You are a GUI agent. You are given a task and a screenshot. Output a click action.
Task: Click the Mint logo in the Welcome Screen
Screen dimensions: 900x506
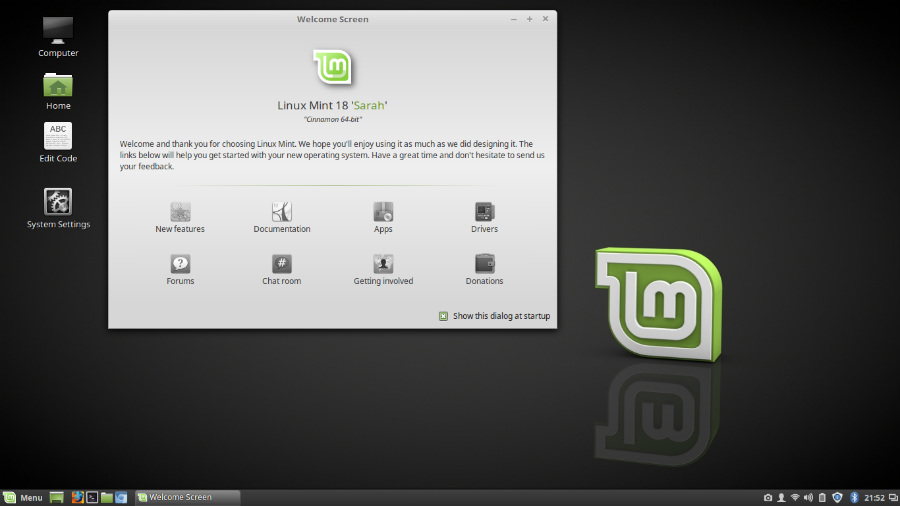pyautogui.click(x=332, y=67)
